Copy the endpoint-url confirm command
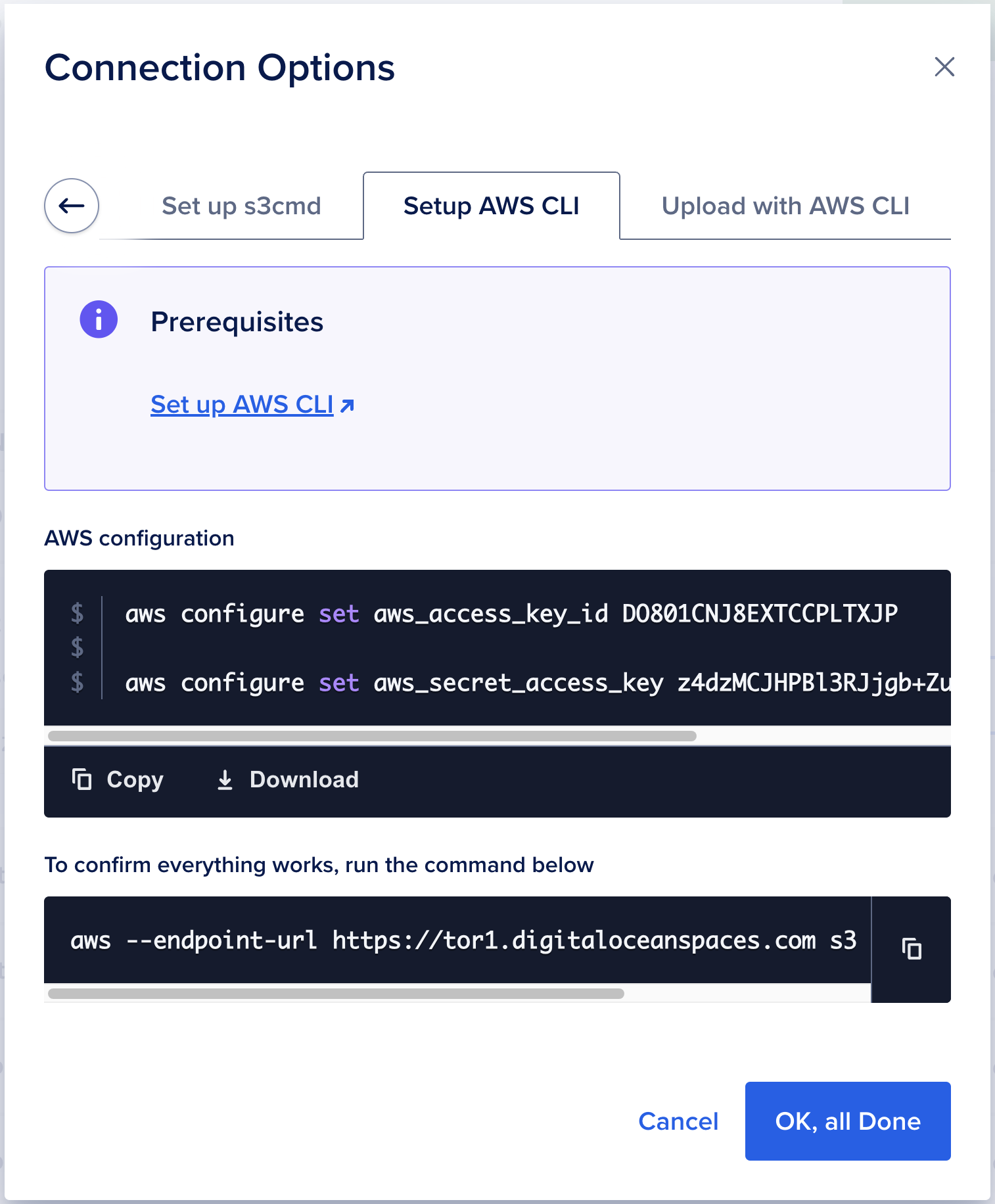The image size is (995, 1204). (x=911, y=949)
